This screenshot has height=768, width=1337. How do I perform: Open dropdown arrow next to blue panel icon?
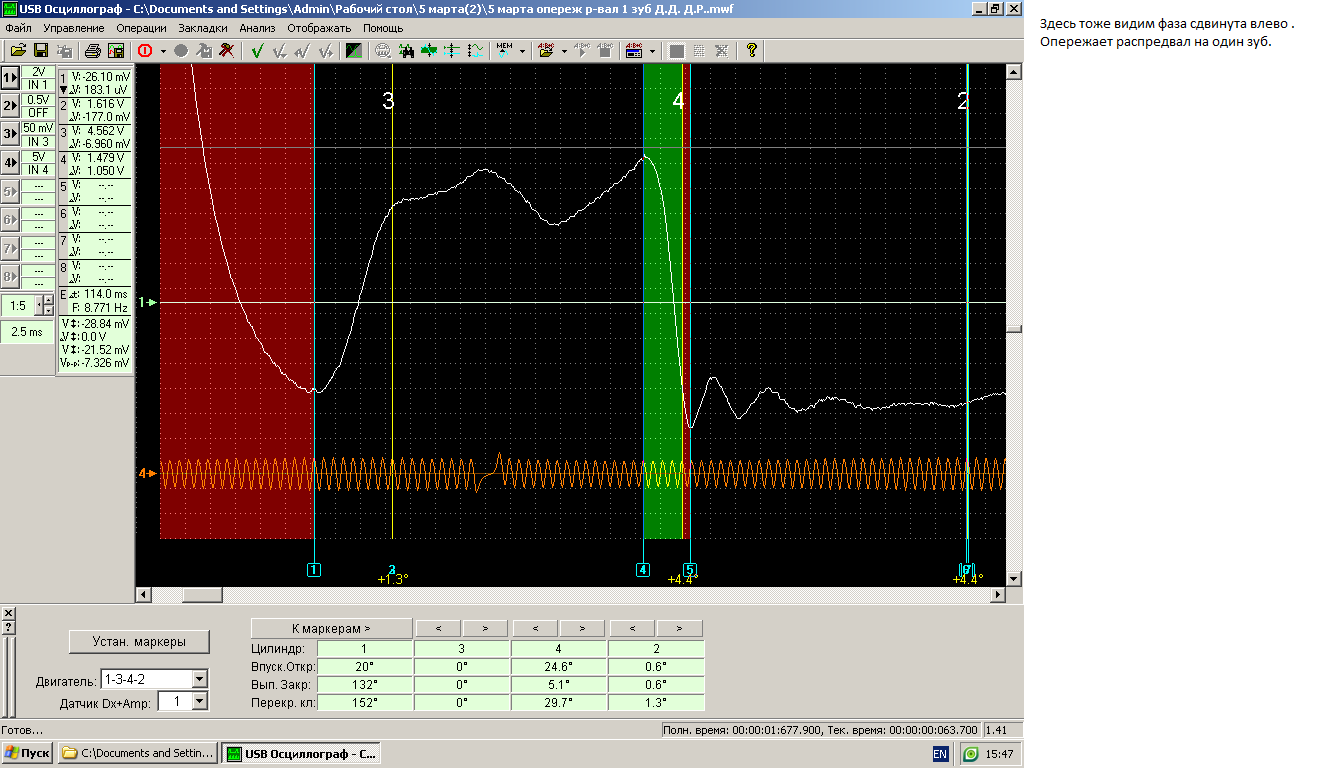(x=652, y=50)
